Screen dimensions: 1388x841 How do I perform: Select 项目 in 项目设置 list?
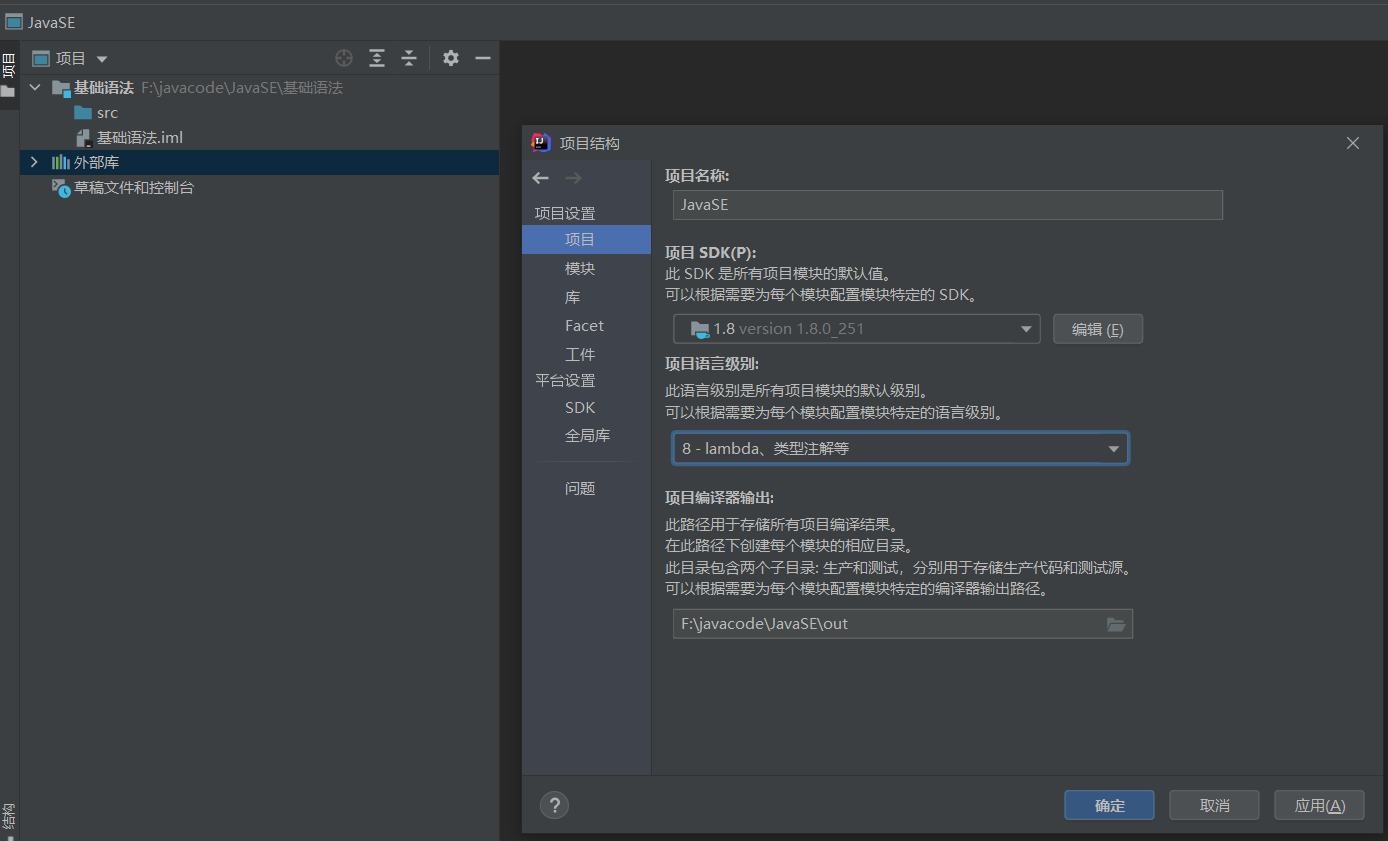point(586,240)
